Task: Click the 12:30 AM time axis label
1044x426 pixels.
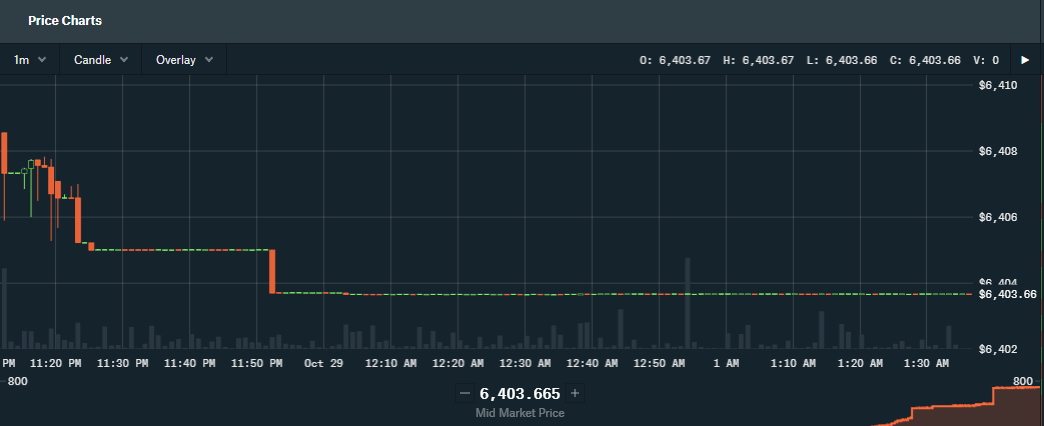Action: [525, 363]
